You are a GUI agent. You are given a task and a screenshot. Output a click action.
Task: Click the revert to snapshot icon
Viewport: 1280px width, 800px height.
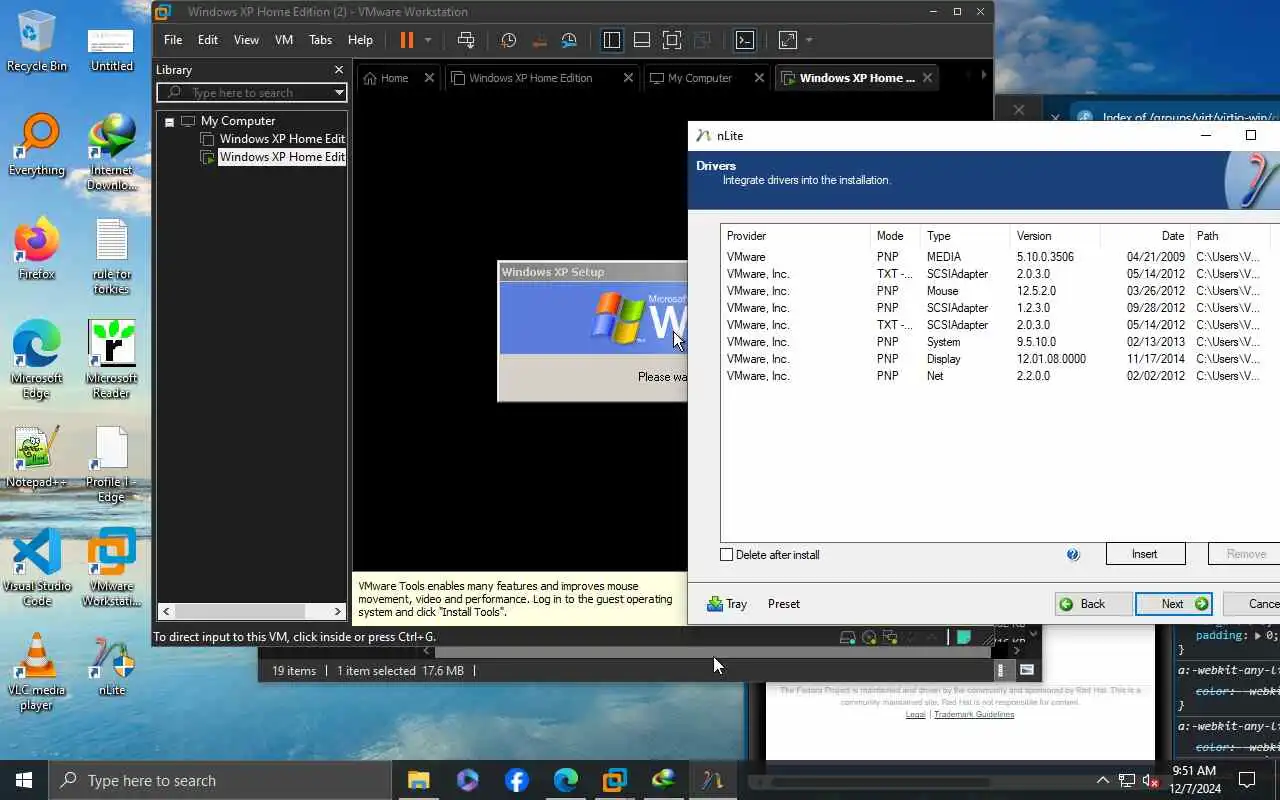pos(539,40)
